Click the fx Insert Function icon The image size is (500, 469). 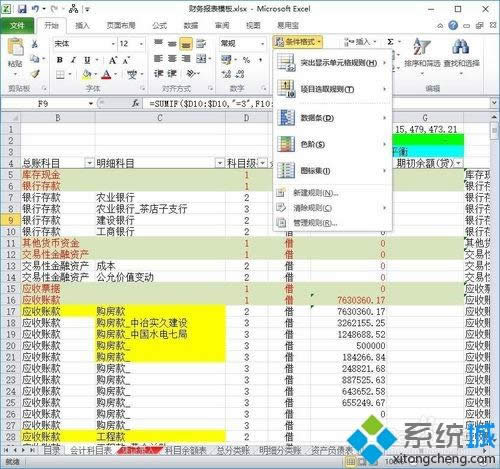(x=135, y=104)
